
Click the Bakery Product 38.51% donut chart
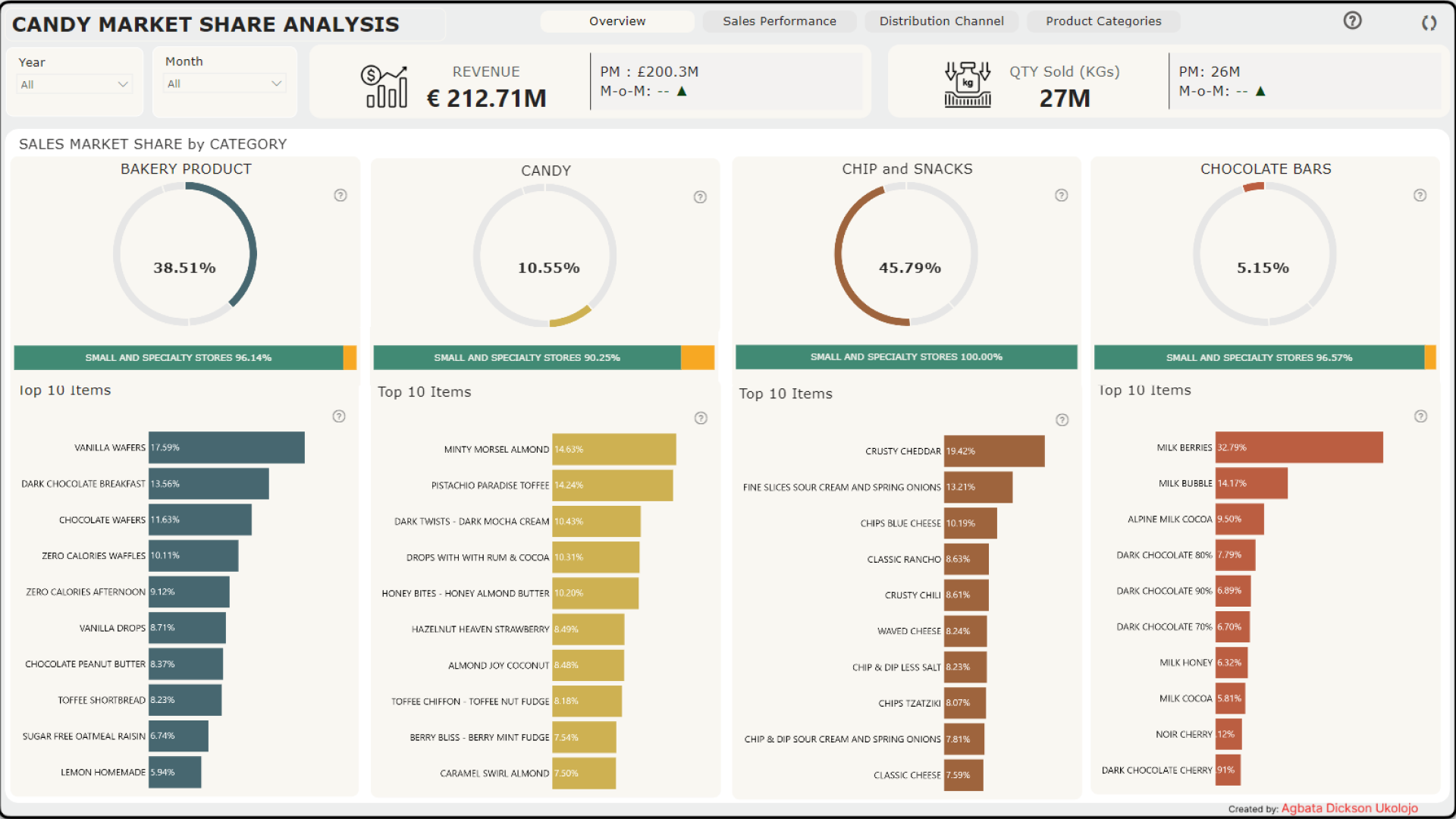point(185,255)
